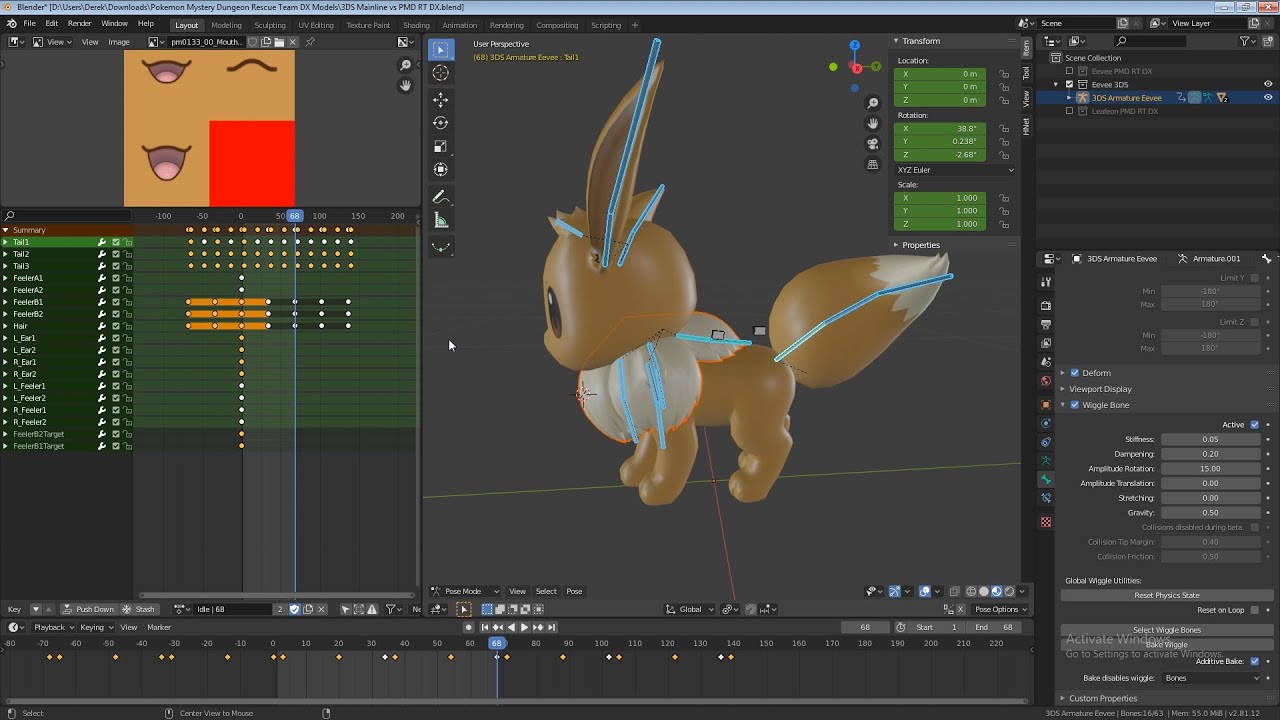Adjust the Amplitude Rotation slider field
The width and height of the screenshot is (1280, 720).
[x=1210, y=468]
